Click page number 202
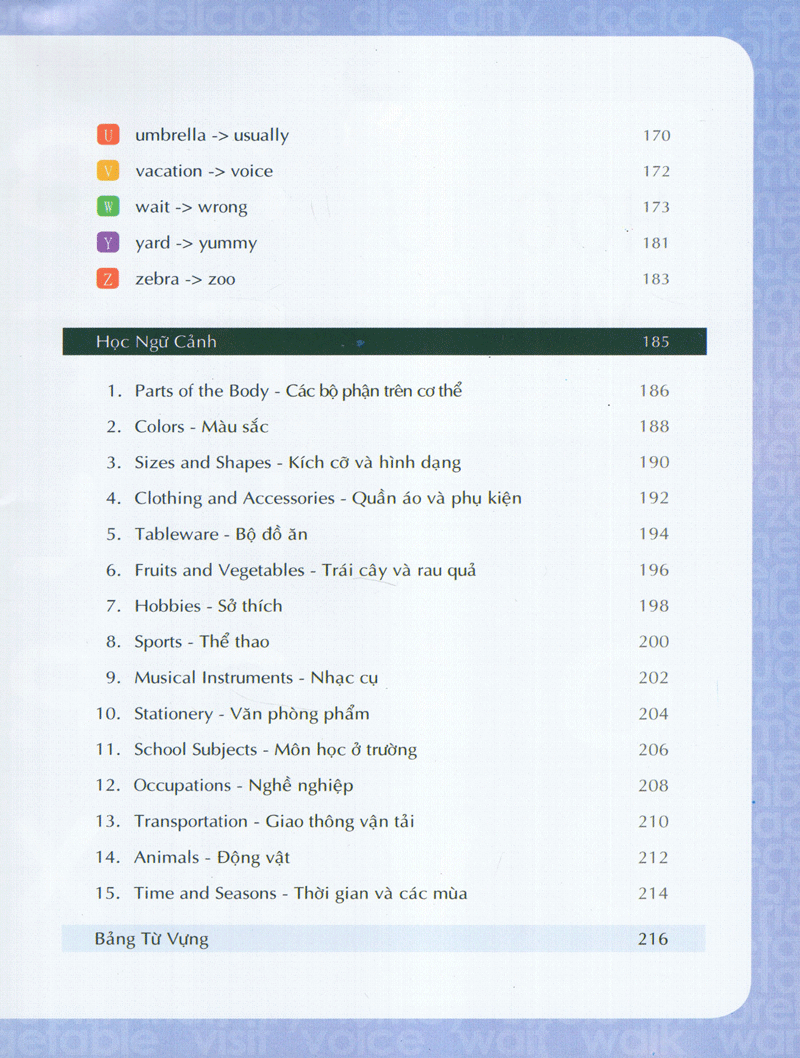The image size is (800, 1058). pyautogui.click(x=654, y=677)
